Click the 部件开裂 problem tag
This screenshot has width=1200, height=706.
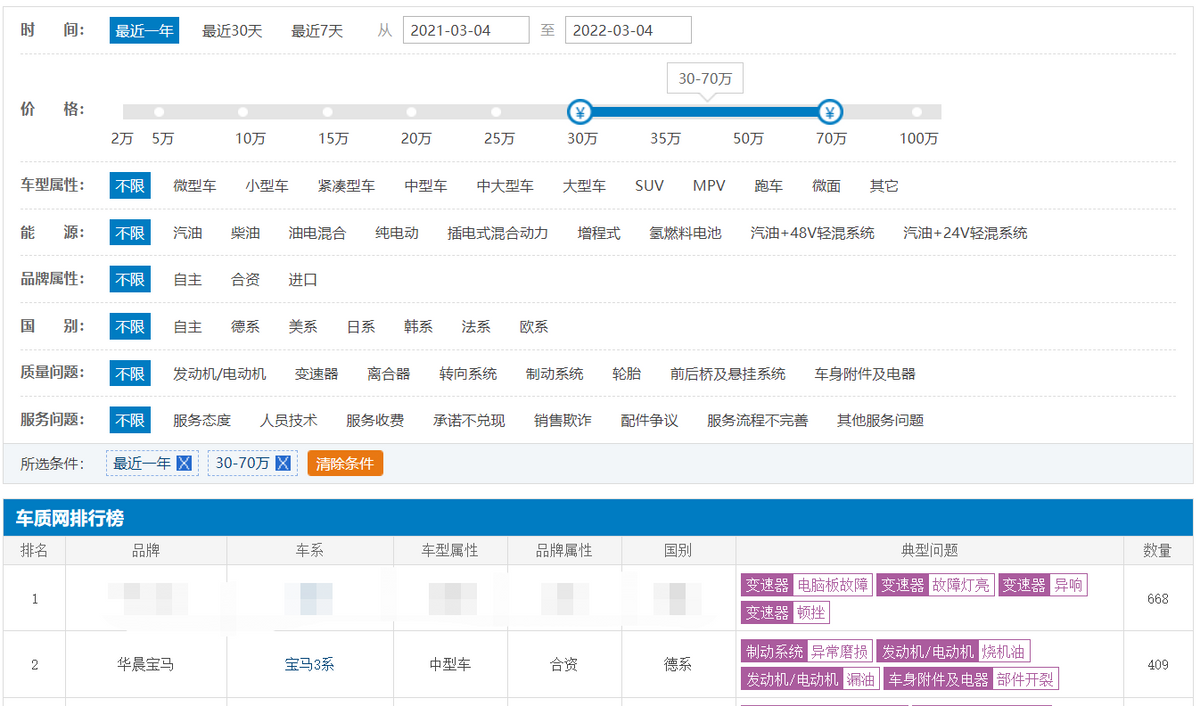[x=1026, y=679]
